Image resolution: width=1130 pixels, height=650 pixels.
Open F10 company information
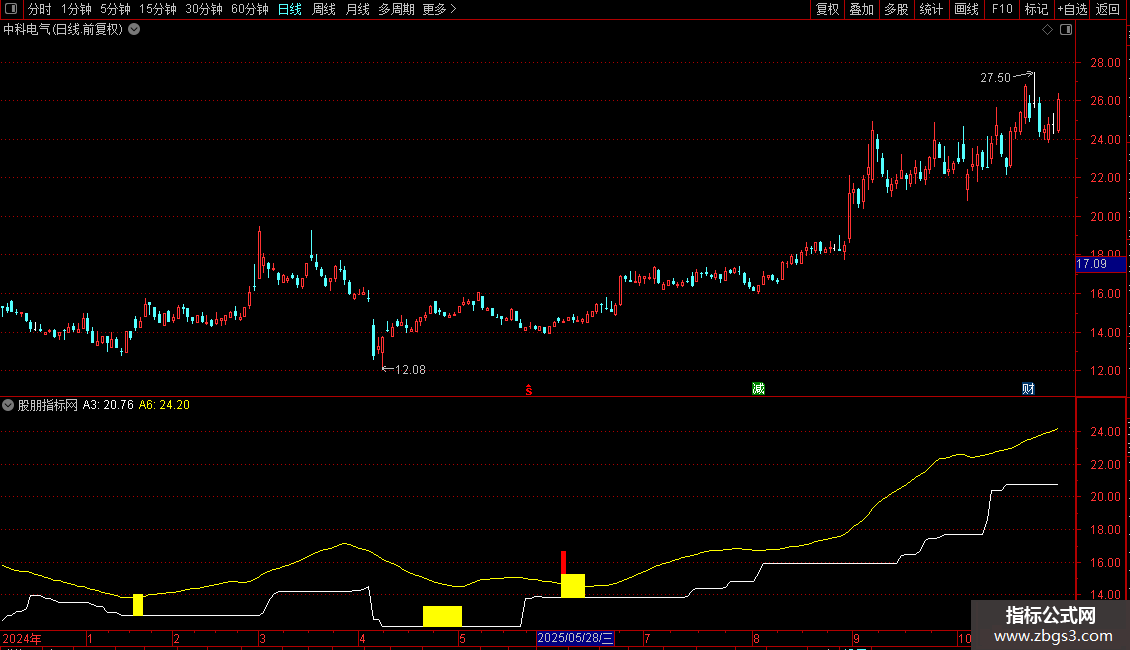click(1002, 9)
